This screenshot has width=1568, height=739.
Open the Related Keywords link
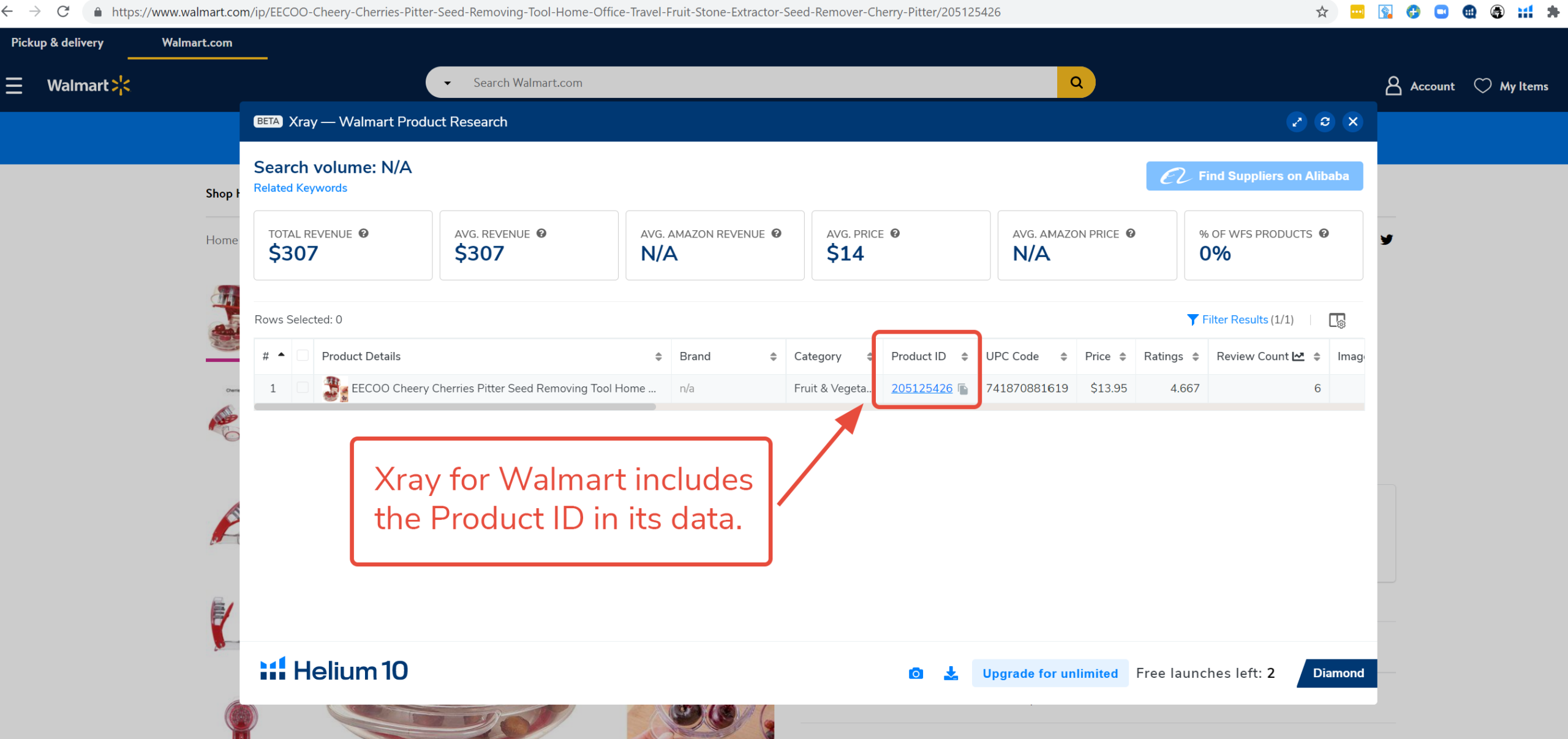(x=300, y=188)
